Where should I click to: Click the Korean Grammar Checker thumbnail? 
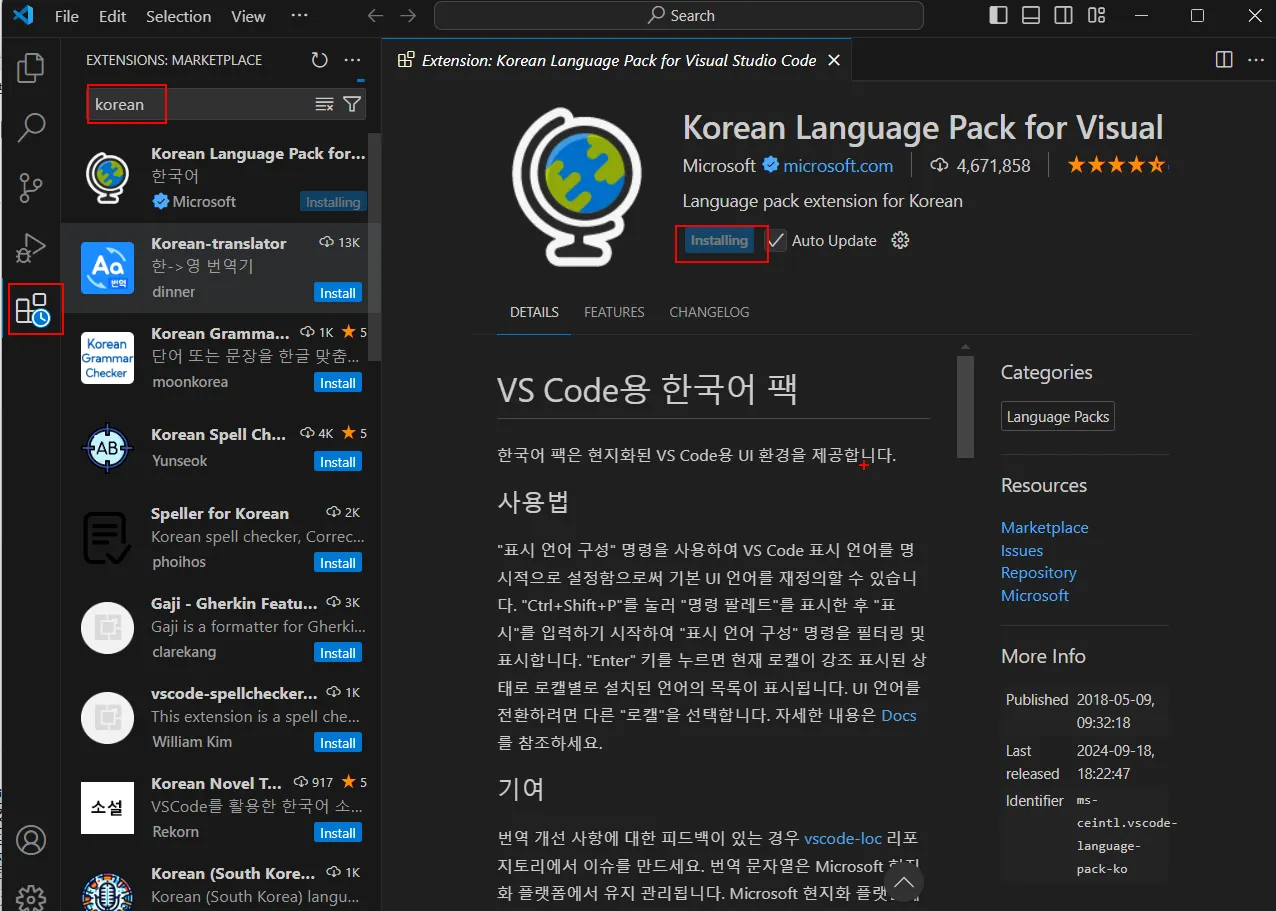coord(107,358)
